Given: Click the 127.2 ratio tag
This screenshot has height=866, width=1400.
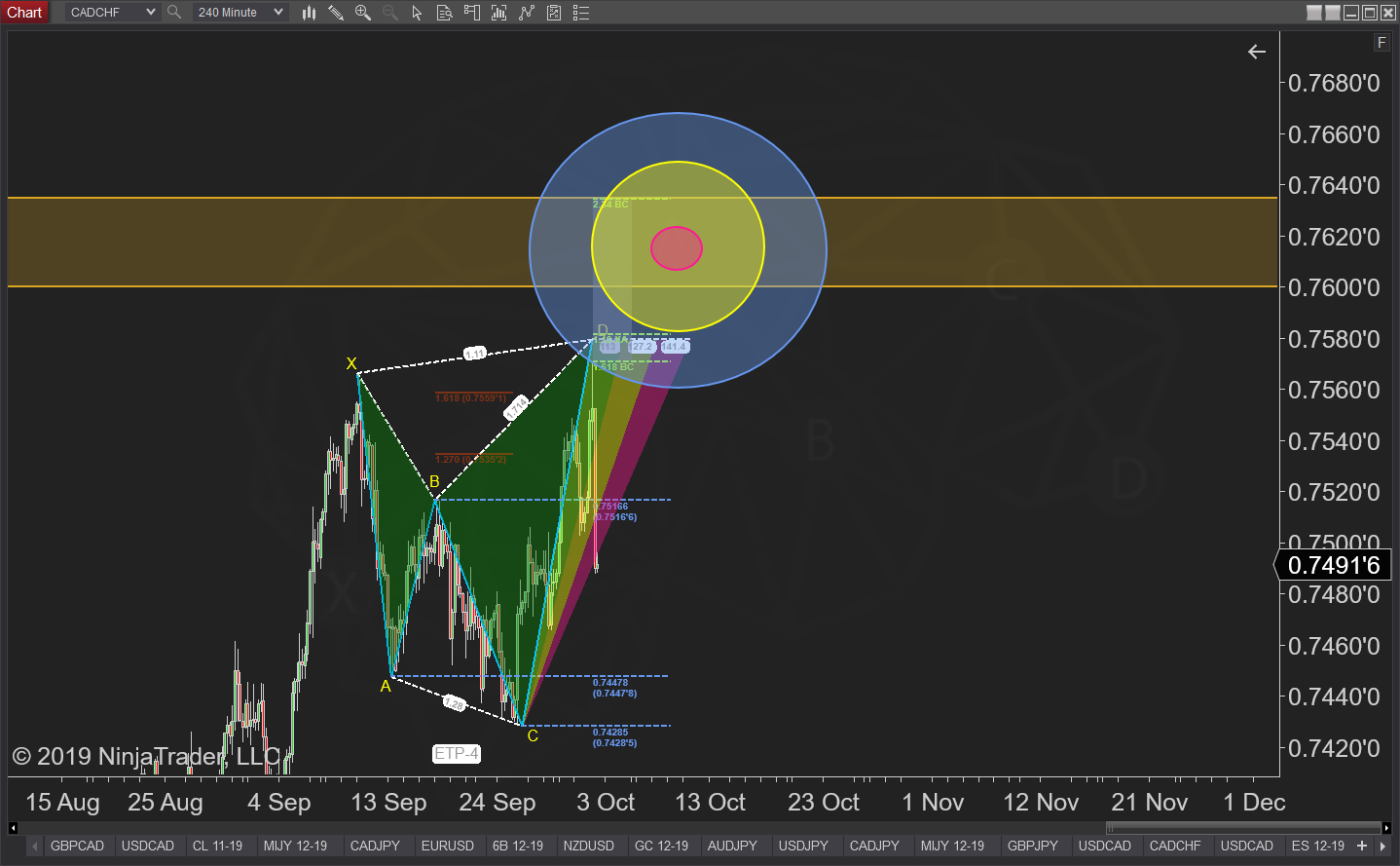Looking at the screenshot, I should 642,347.
